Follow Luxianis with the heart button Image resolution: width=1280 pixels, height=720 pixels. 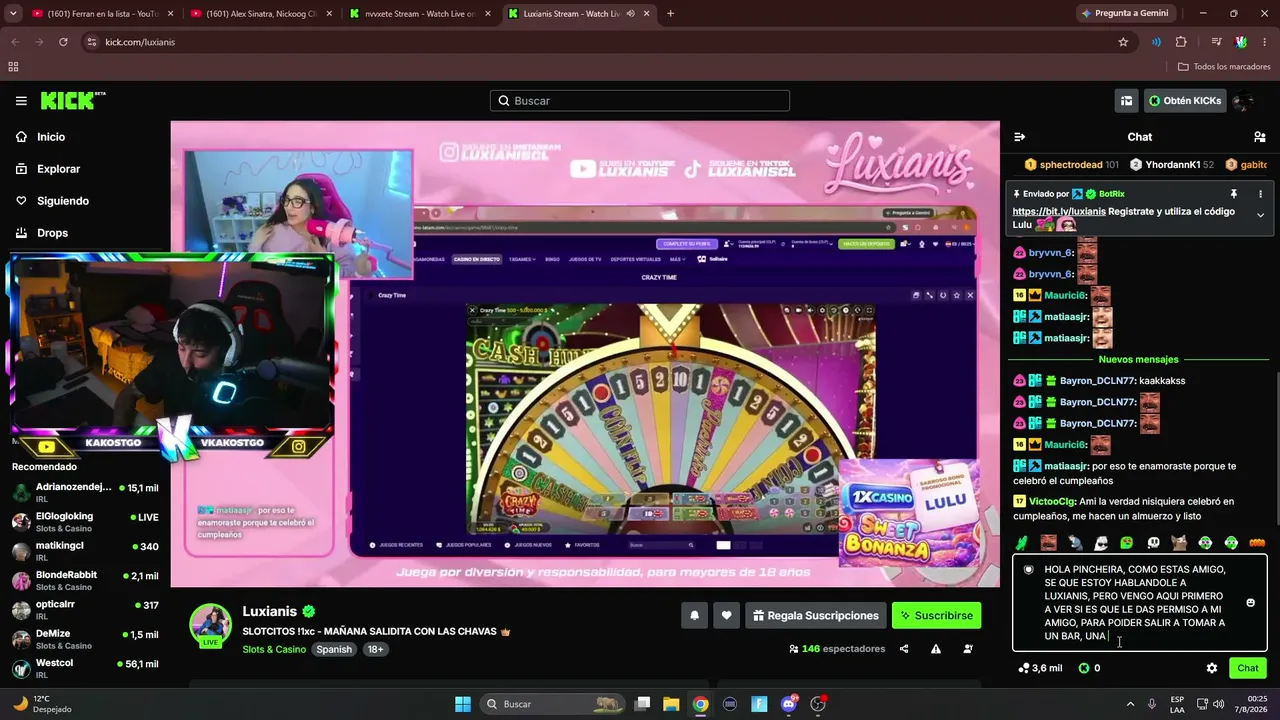[x=727, y=616]
